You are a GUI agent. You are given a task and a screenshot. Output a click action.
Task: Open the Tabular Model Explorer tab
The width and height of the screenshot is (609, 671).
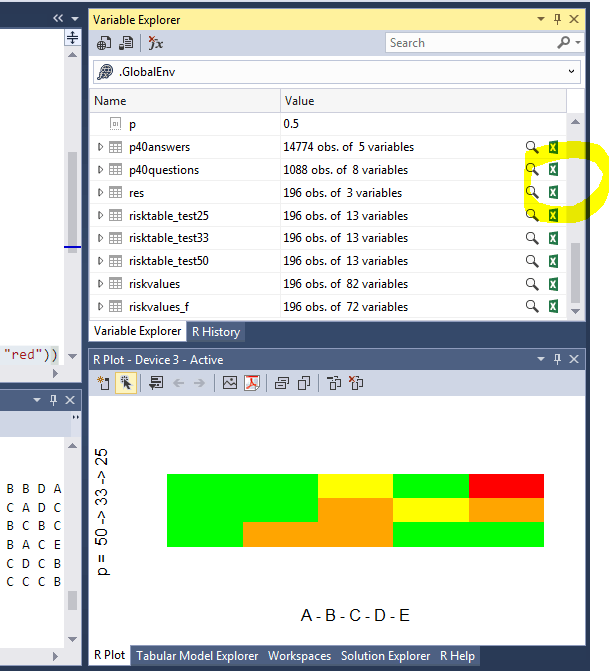coord(197,656)
